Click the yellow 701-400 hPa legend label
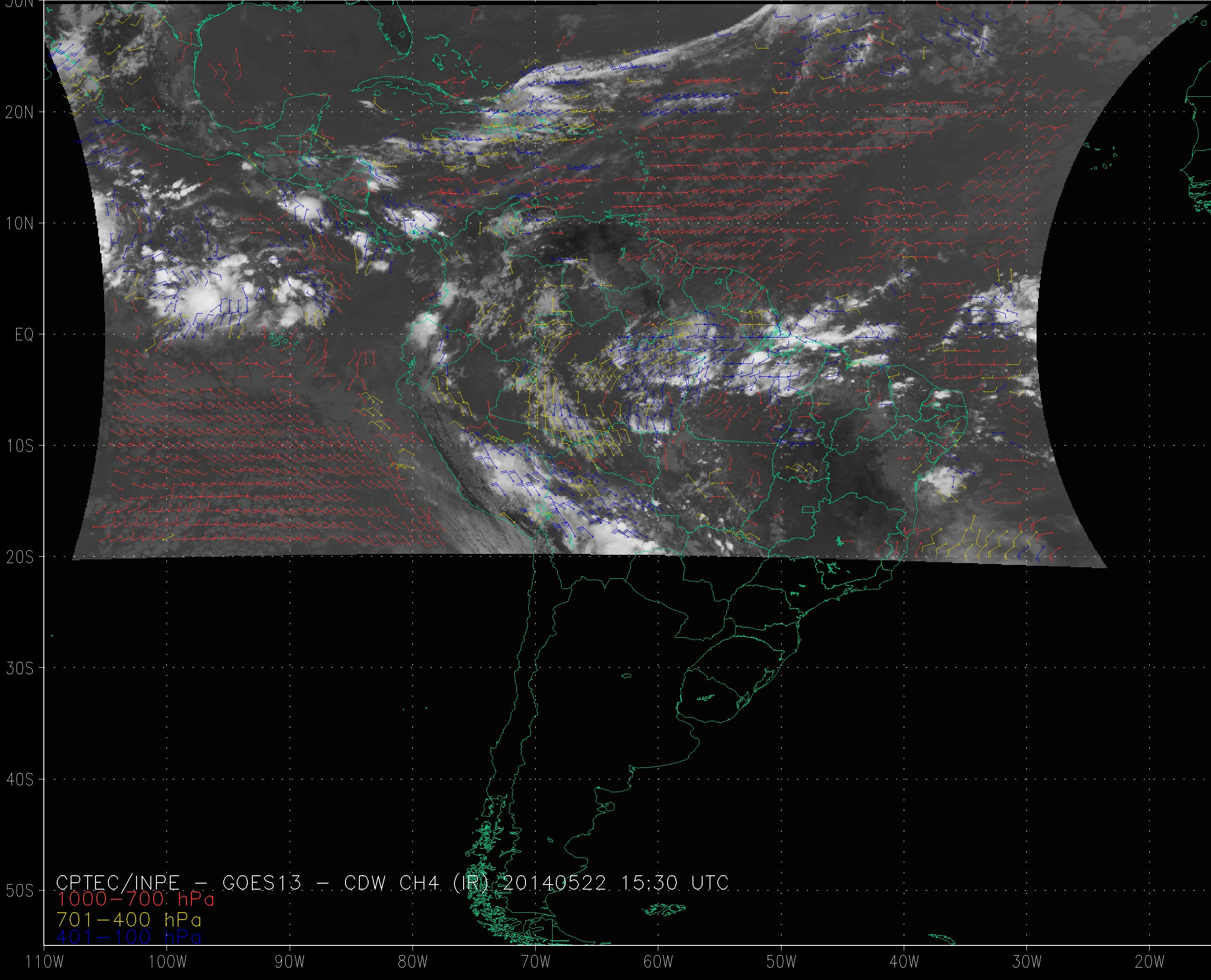Screen dimensions: 1211x980 pyautogui.click(x=129, y=919)
